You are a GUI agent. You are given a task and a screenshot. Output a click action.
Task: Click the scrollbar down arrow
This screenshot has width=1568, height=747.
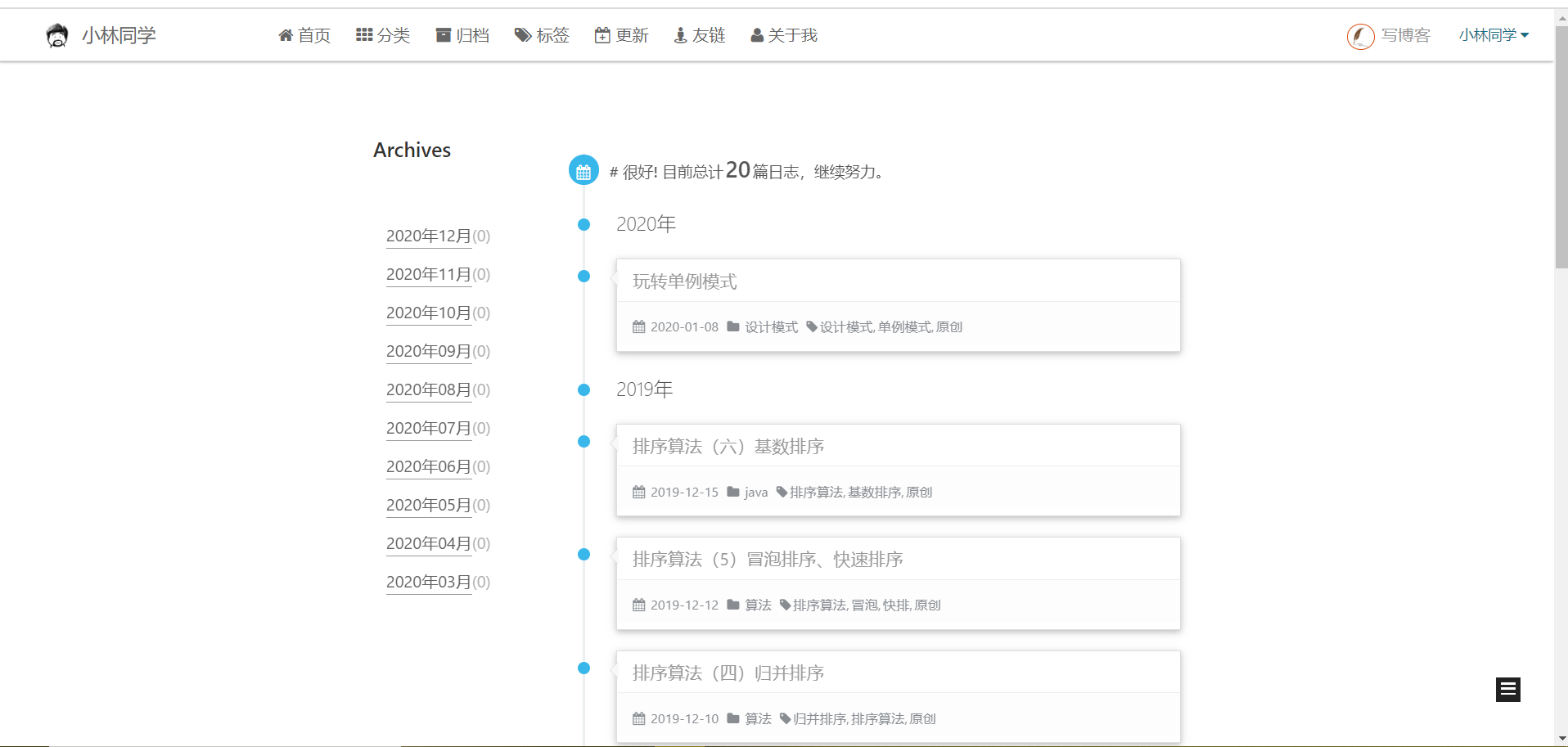1561,739
